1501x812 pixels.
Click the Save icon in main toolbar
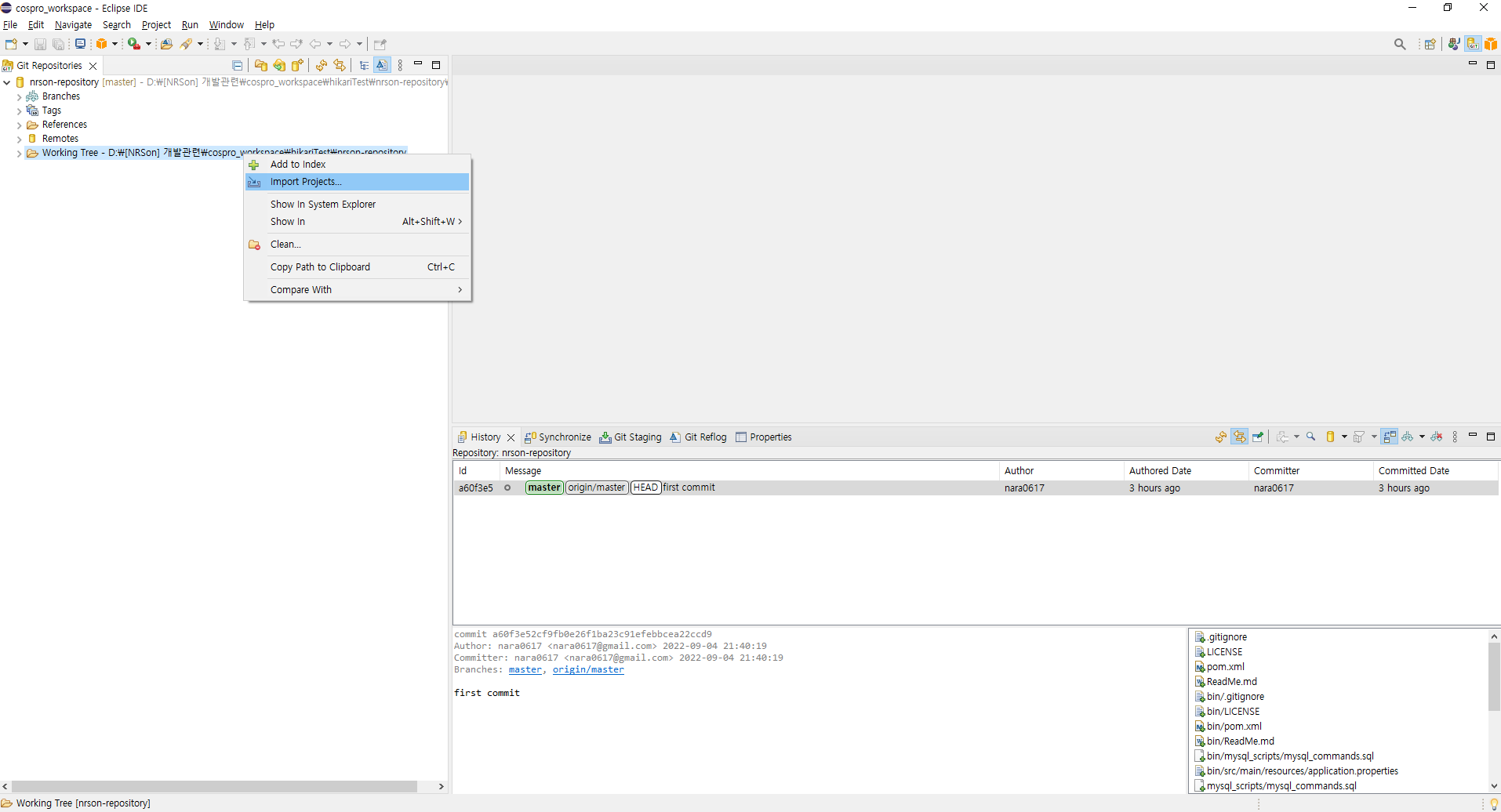click(x=40, y=44)
